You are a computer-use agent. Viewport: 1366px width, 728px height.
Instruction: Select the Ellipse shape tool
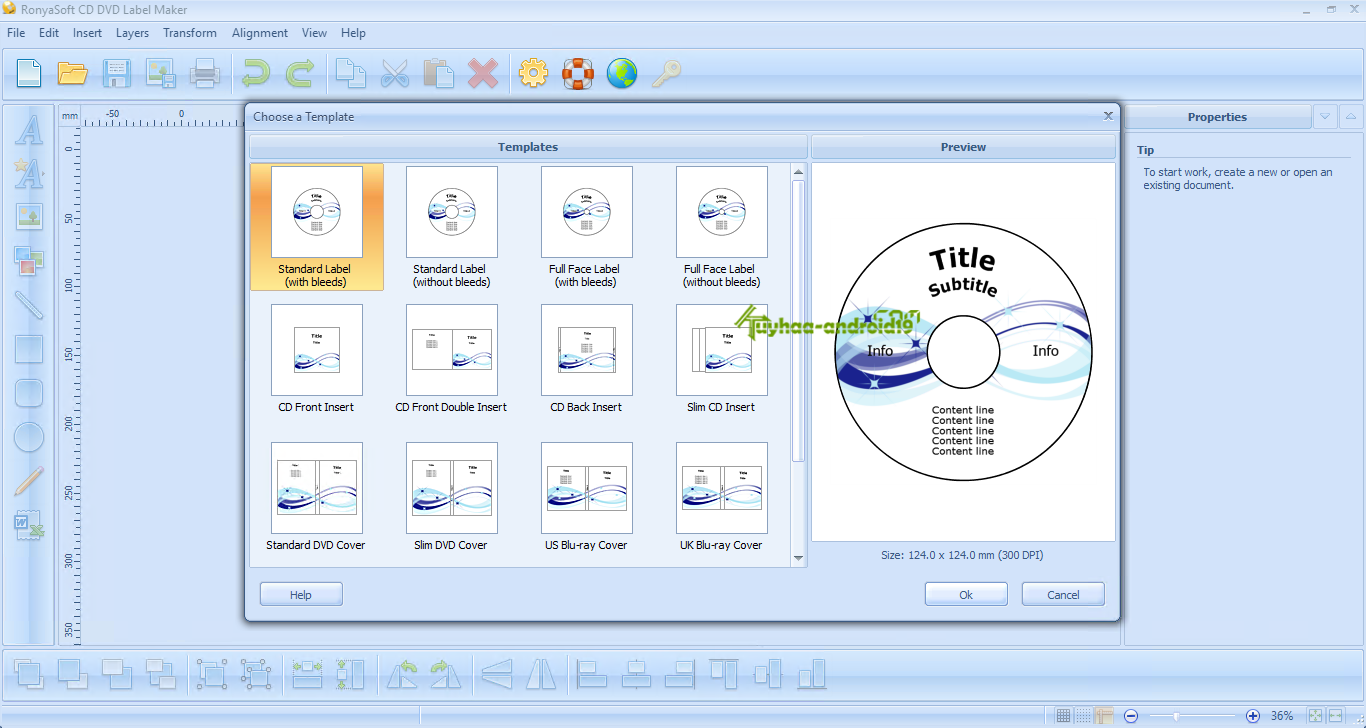click(29, 437)
